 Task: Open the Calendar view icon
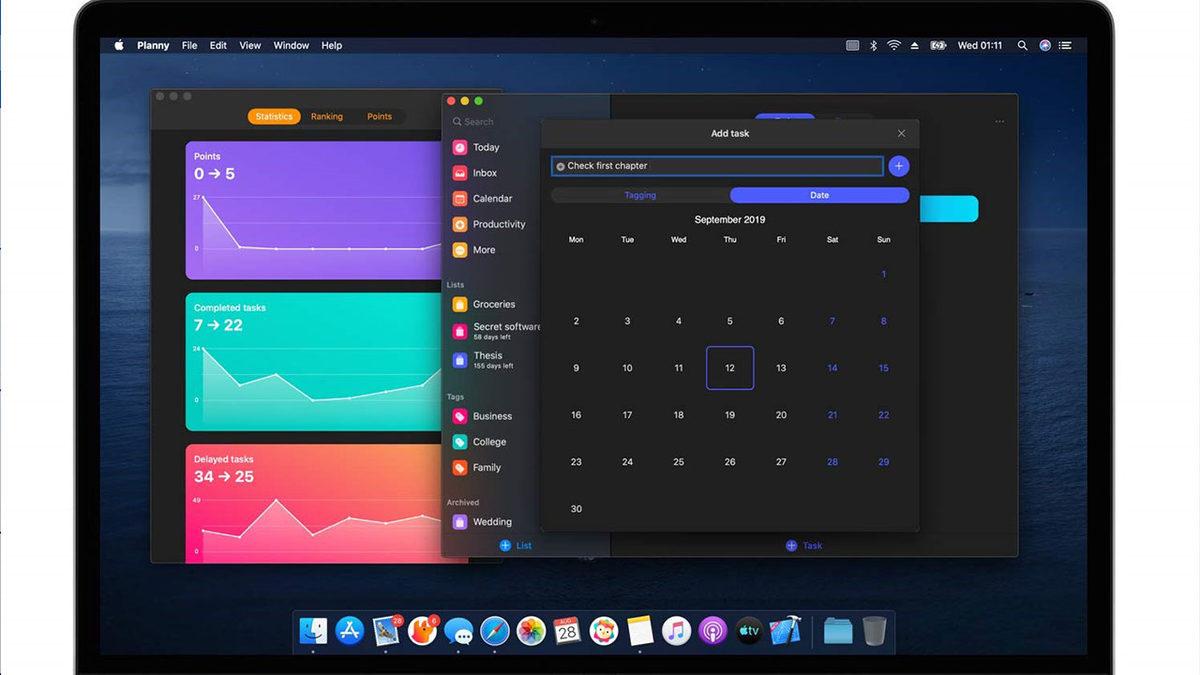tap(460, 199)
